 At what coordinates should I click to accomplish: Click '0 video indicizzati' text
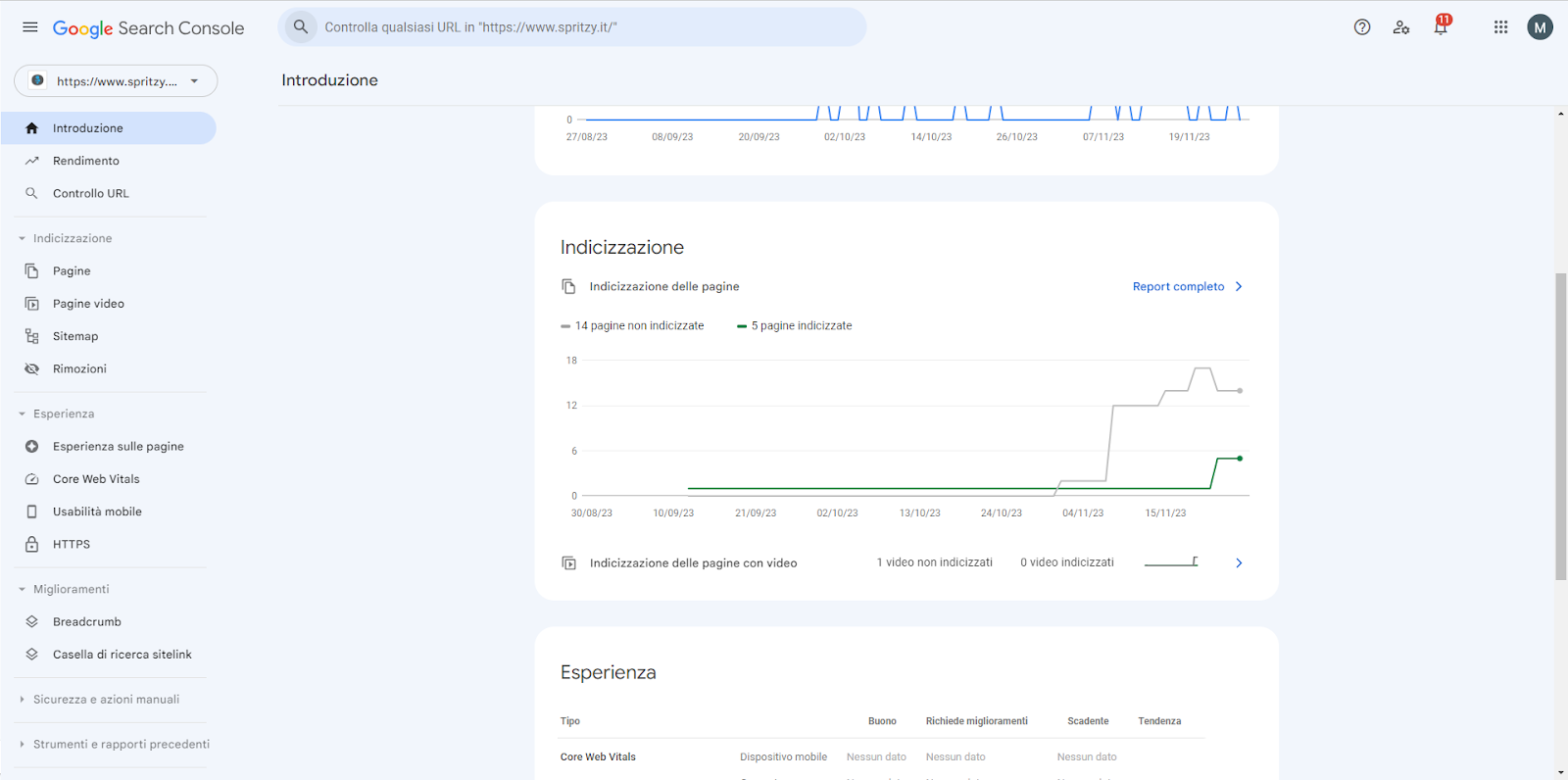1067,562
